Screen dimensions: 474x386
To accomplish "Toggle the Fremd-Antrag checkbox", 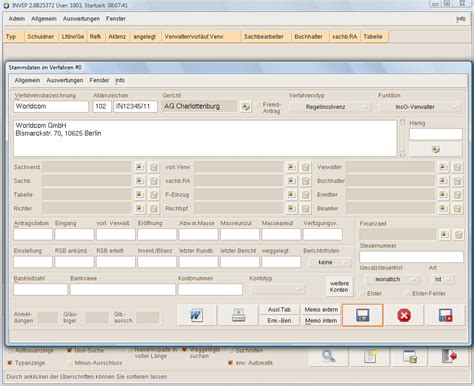I will [258, 105].
